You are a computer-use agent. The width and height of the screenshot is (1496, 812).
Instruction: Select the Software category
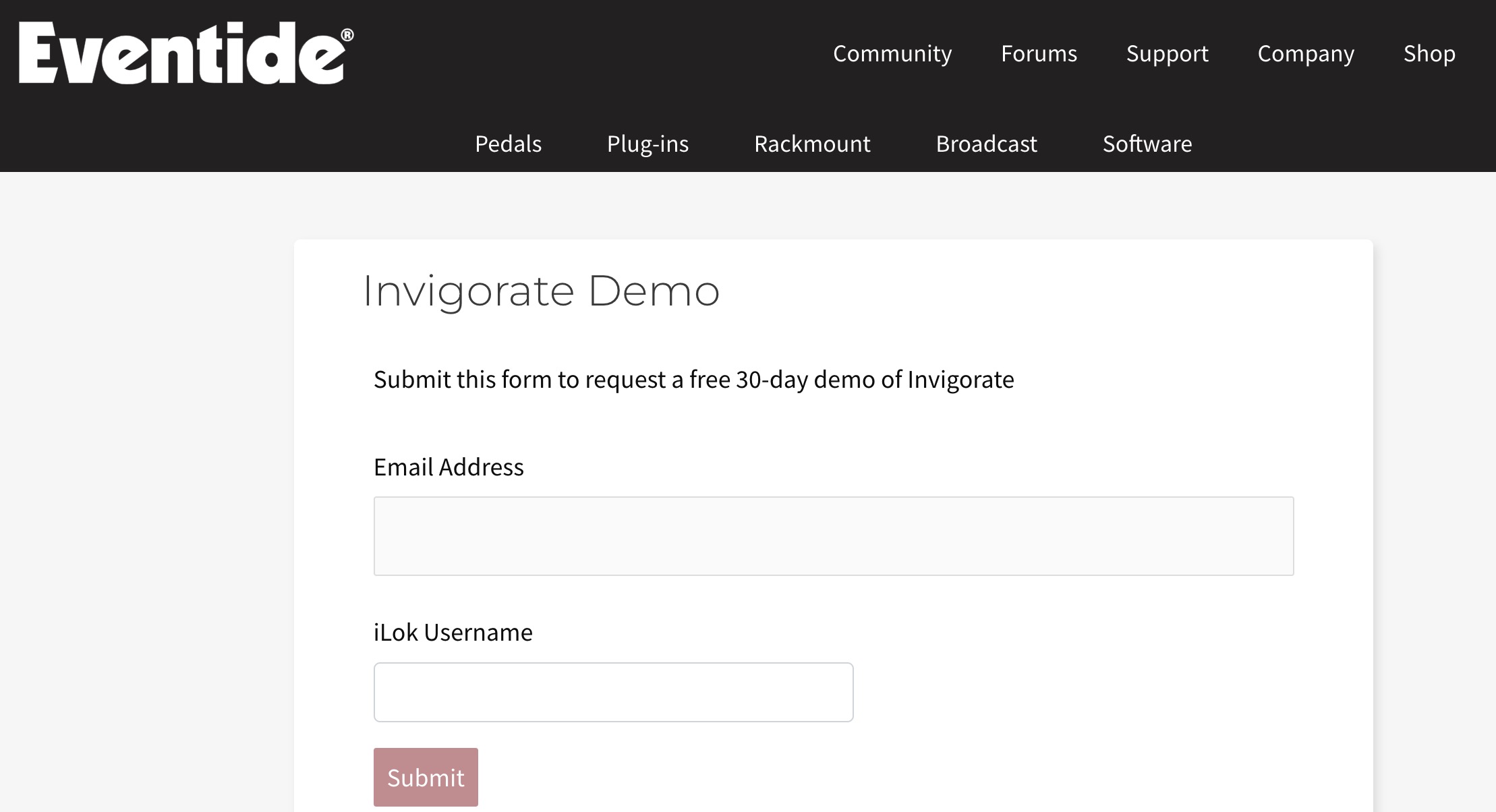coord(1147,144)
